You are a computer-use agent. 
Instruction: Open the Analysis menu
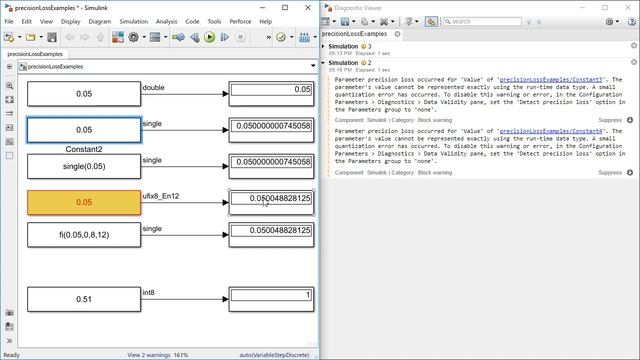pos(167,21)
